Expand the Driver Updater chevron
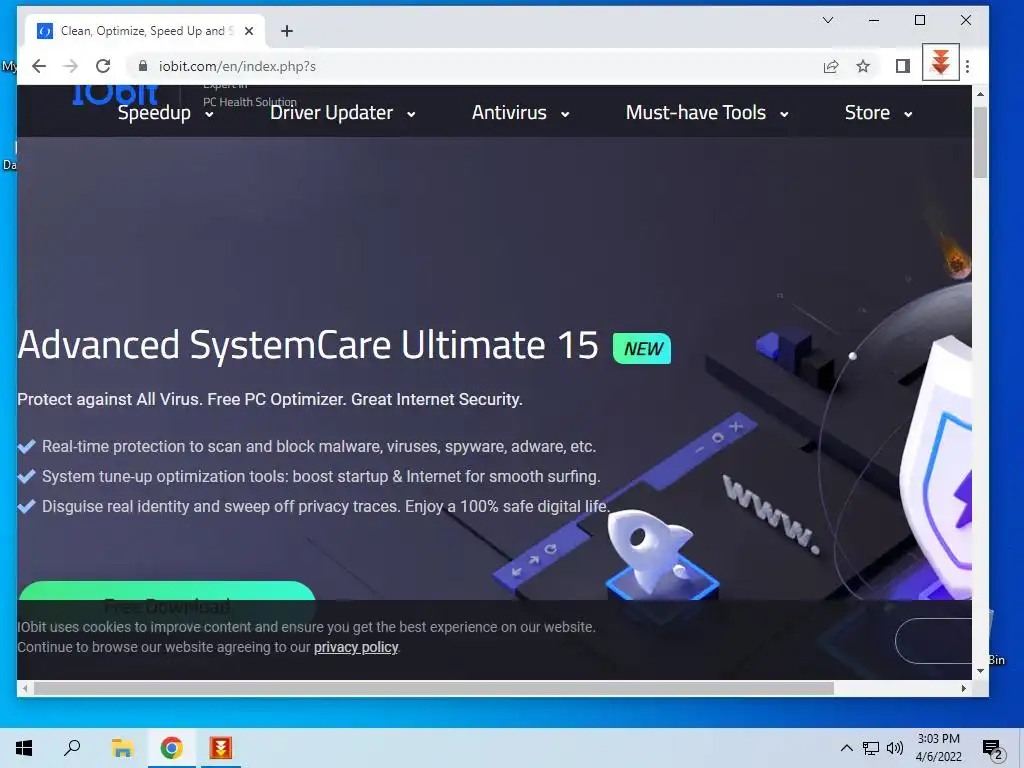 pyautogui.click(x=411, y=114)
